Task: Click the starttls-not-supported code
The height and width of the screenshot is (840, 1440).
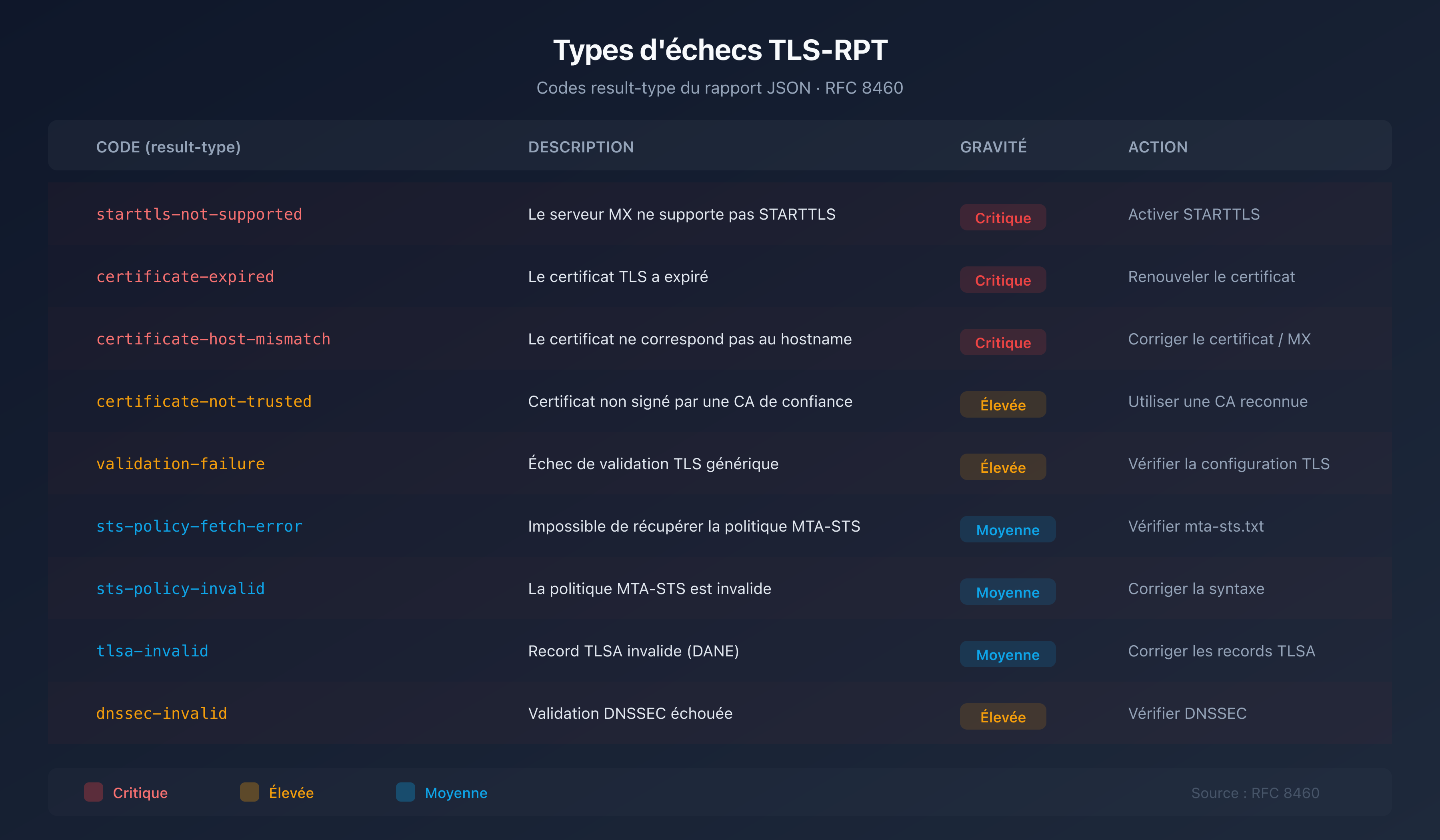Action: 199,214
